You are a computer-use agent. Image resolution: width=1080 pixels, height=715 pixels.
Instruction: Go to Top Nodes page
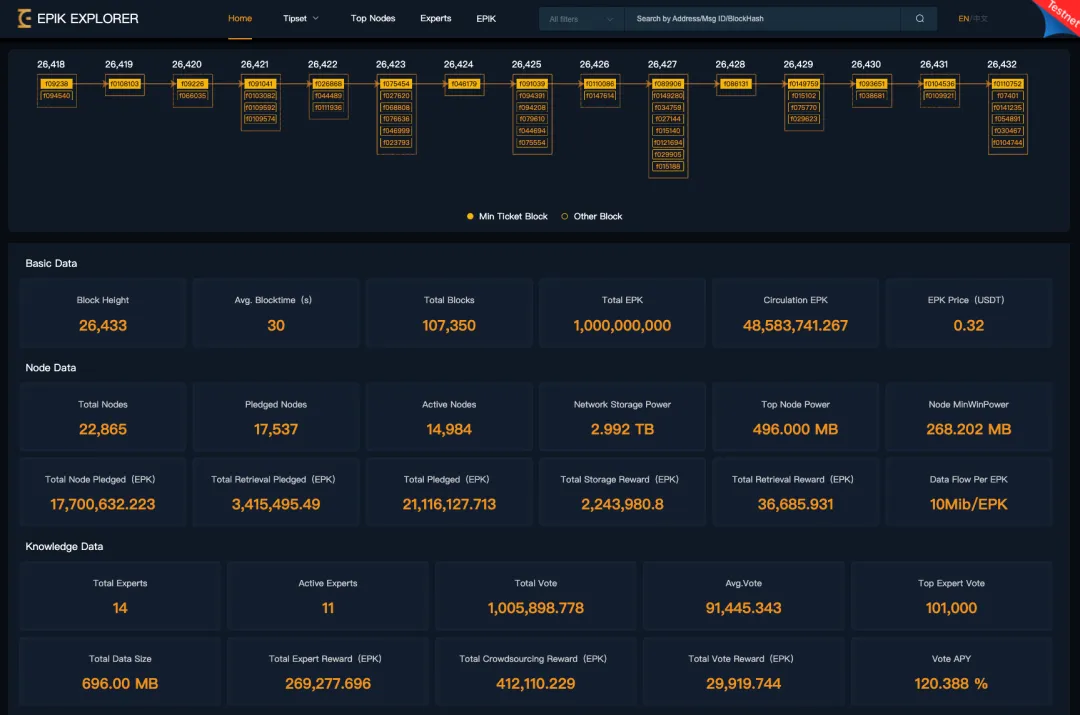(373, 19)
